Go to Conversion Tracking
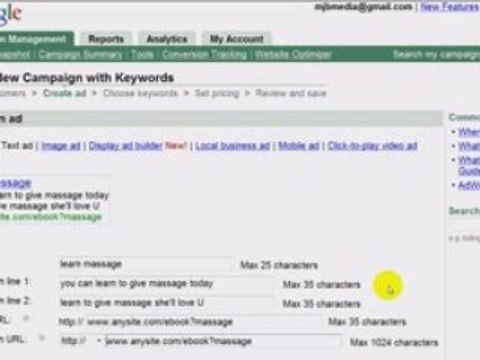 click(x=204, y=55)
